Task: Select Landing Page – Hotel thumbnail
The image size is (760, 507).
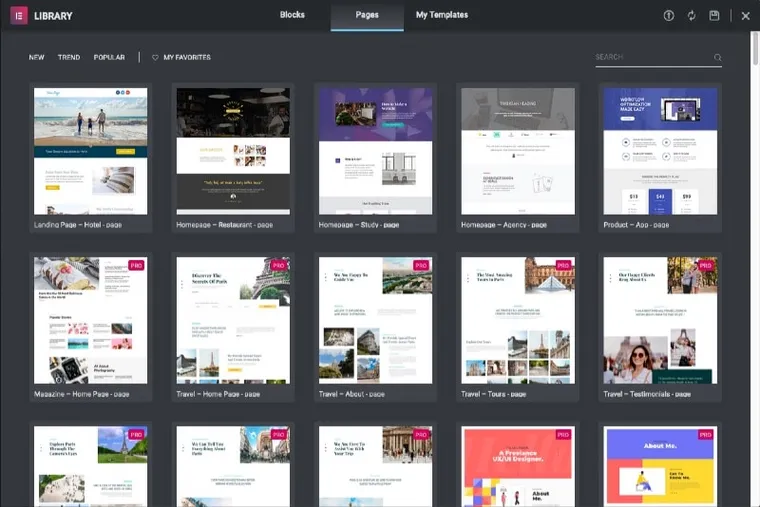Action: [91, 151]
